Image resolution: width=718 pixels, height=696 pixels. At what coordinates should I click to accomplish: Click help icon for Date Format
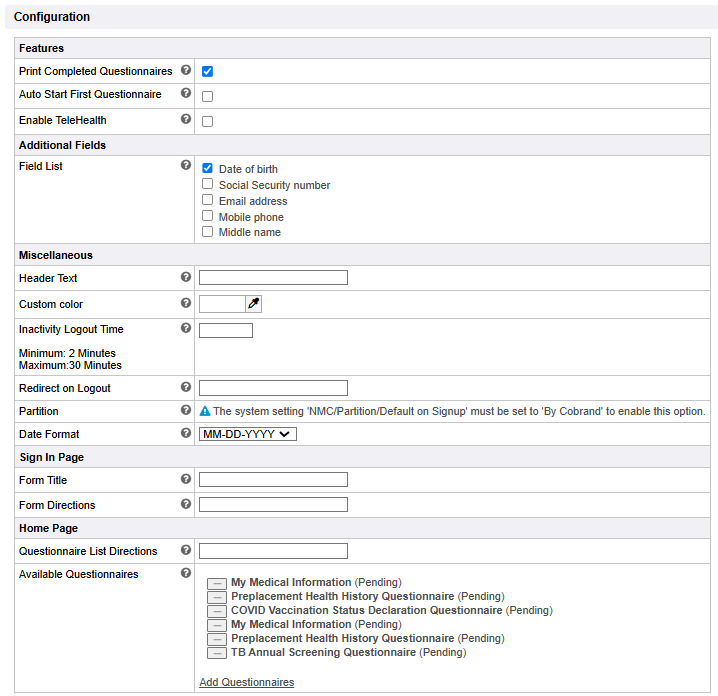pos(186,434)
